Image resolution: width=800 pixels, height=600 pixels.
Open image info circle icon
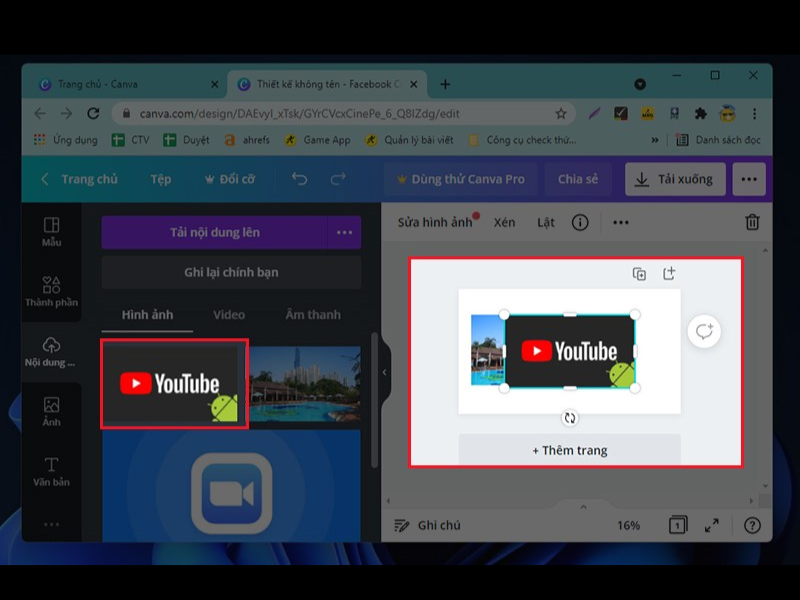[x=580, y=222]
